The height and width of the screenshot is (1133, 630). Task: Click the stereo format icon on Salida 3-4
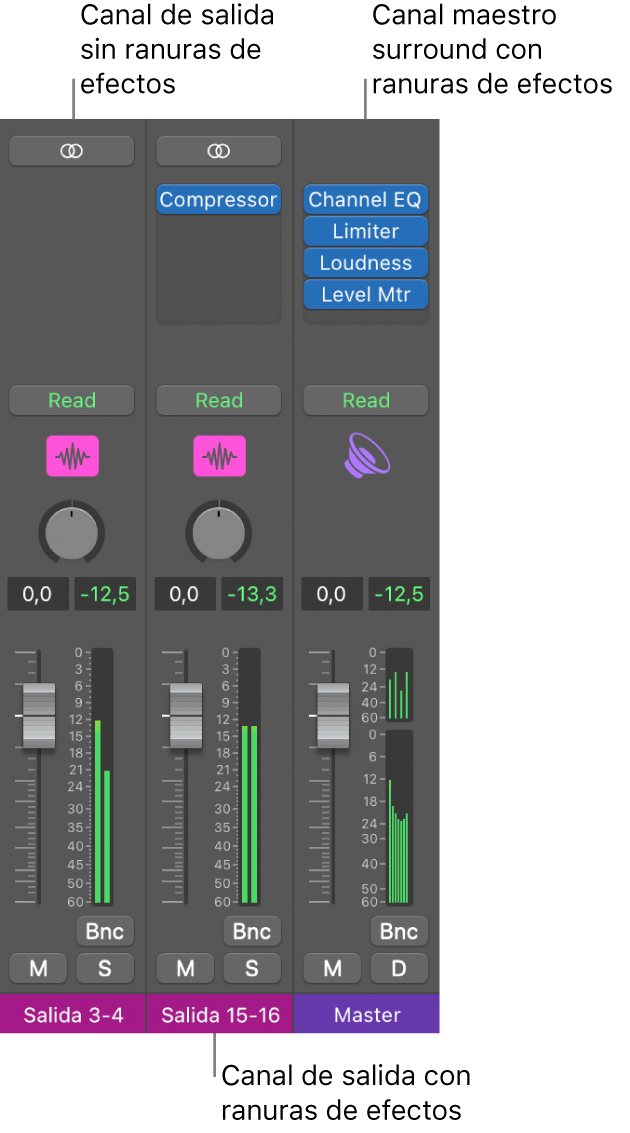click(72, 150)
